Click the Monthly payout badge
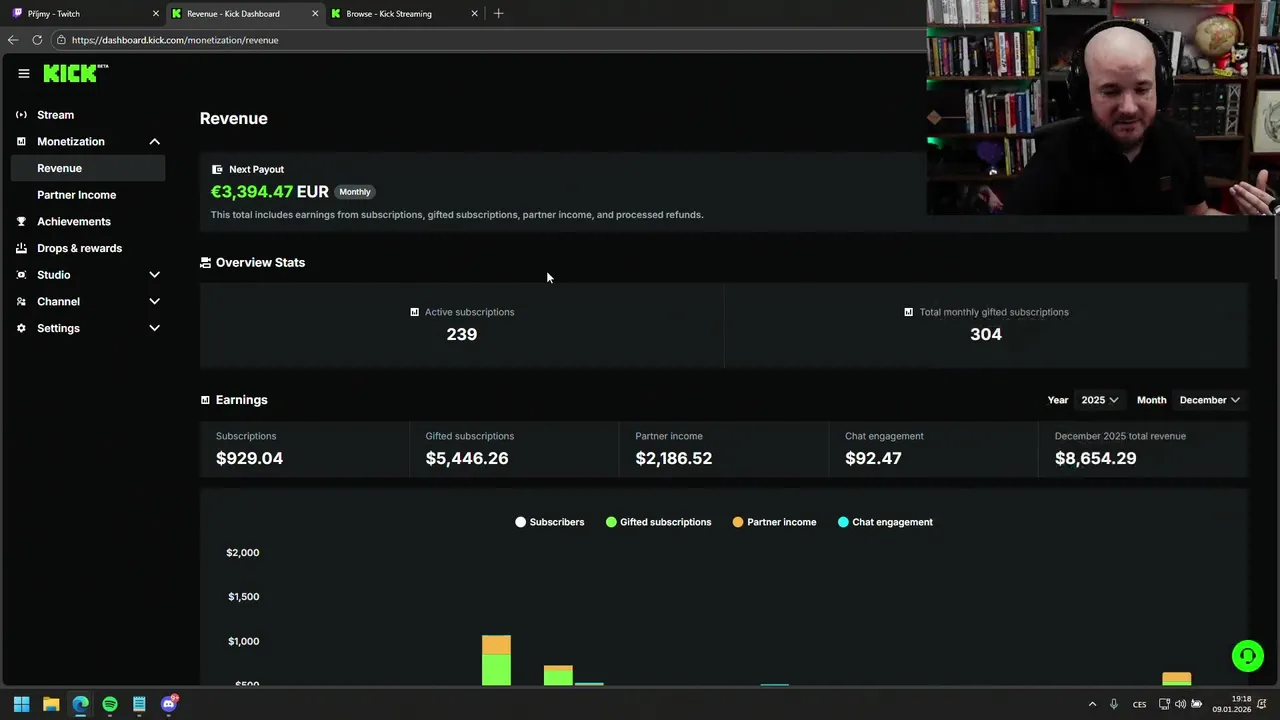 coord(355,192)
